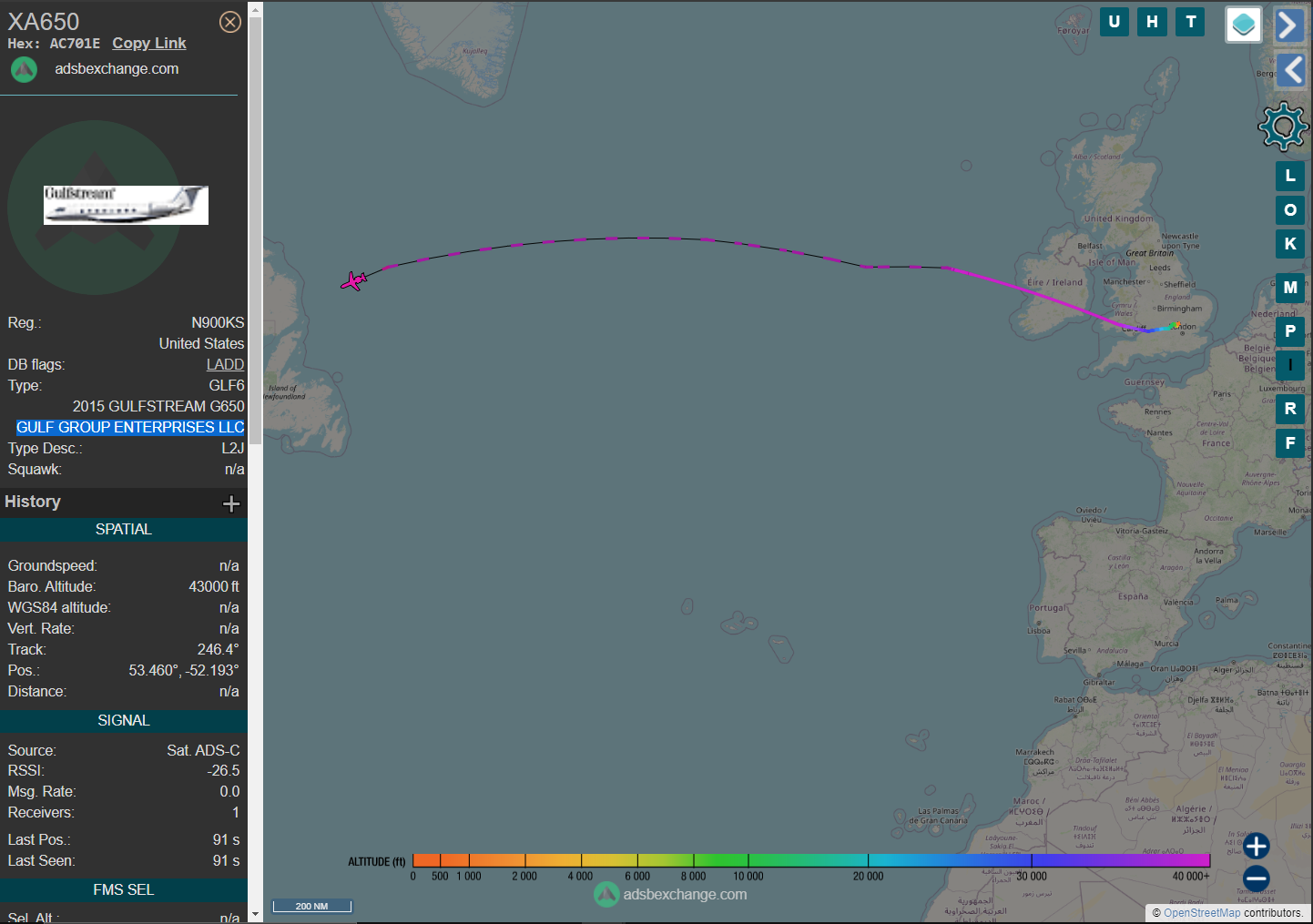
Task: Select the Hex AC701E text
Action: click(x=54, y=43)
